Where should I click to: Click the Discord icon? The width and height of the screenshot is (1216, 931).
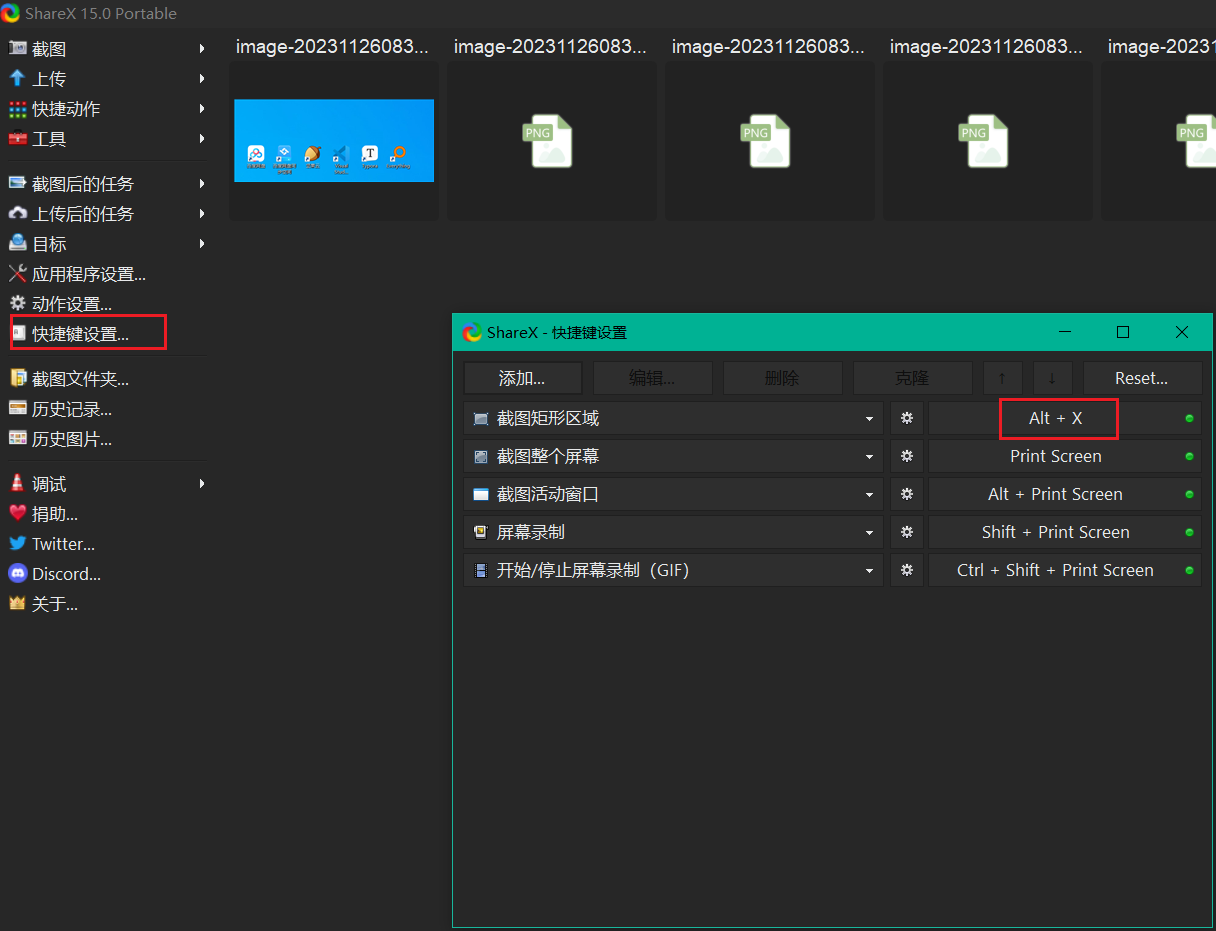coord(17,573)
